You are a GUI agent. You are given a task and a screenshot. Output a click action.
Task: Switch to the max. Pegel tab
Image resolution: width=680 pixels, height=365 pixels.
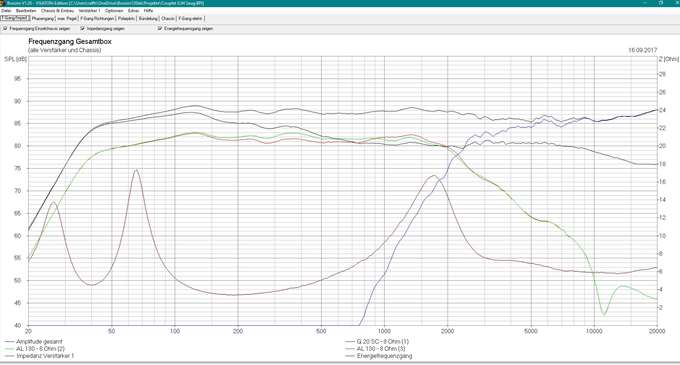click(x=67, y=19)
